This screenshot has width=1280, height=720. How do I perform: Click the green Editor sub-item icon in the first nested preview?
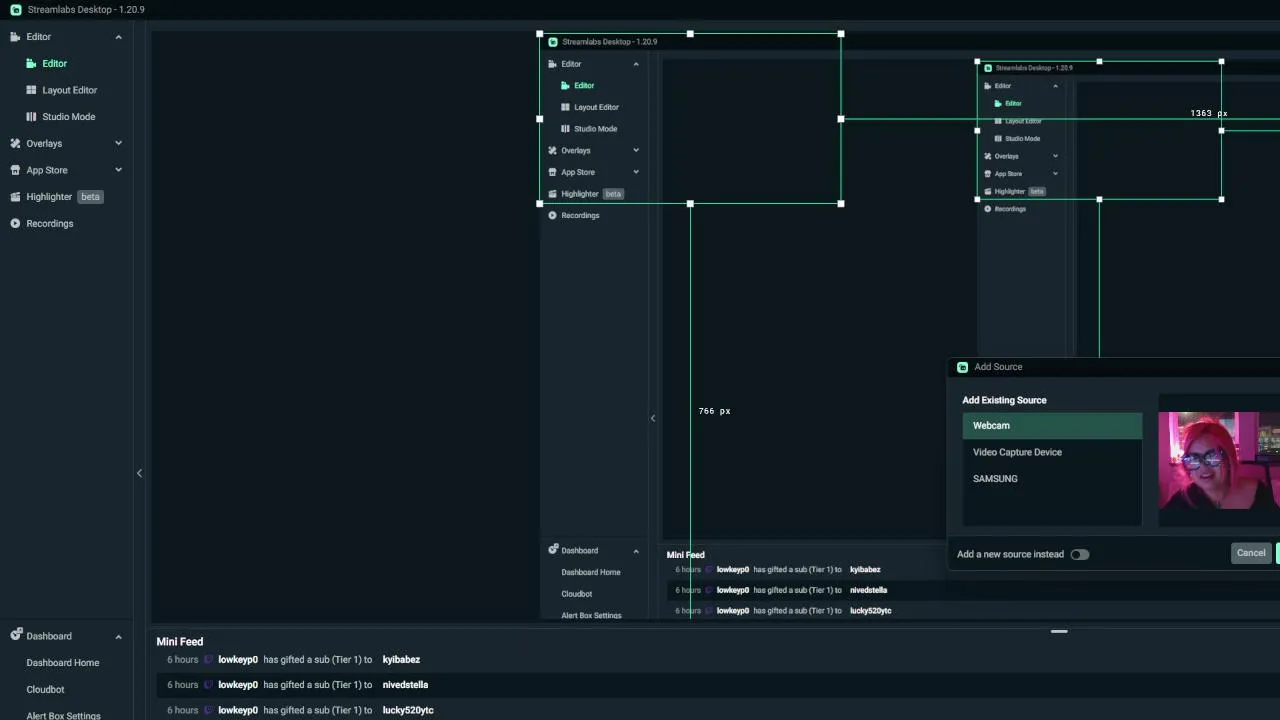(565, 86)
